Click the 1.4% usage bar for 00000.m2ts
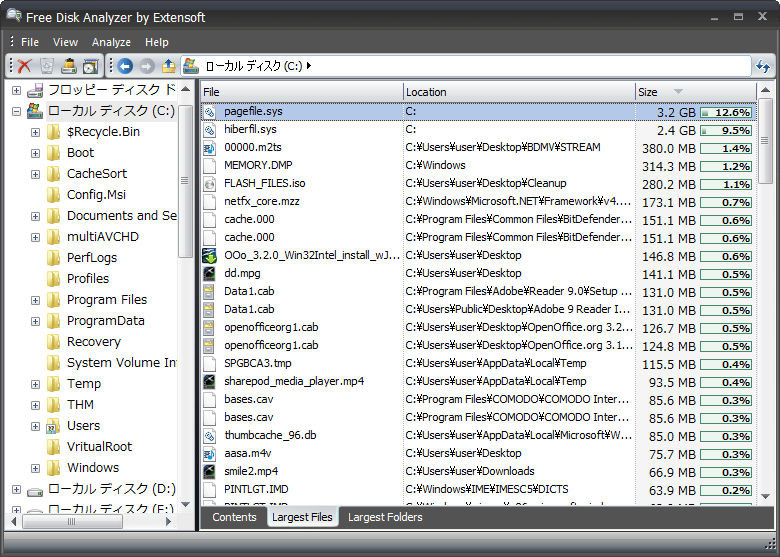Screen dimensions: 780x557 (726, 149)
